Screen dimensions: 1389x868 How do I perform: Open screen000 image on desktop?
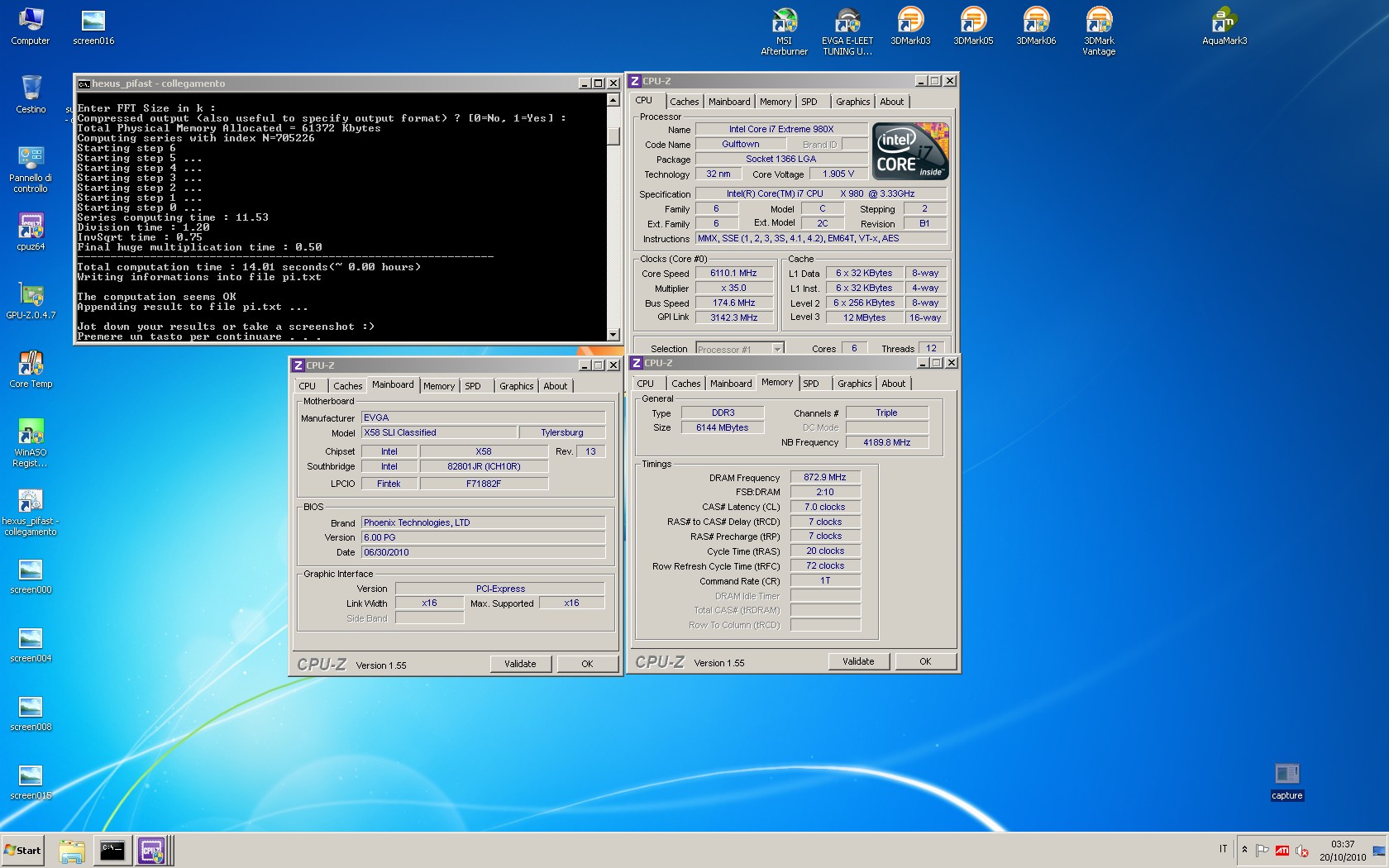point(31,575)
